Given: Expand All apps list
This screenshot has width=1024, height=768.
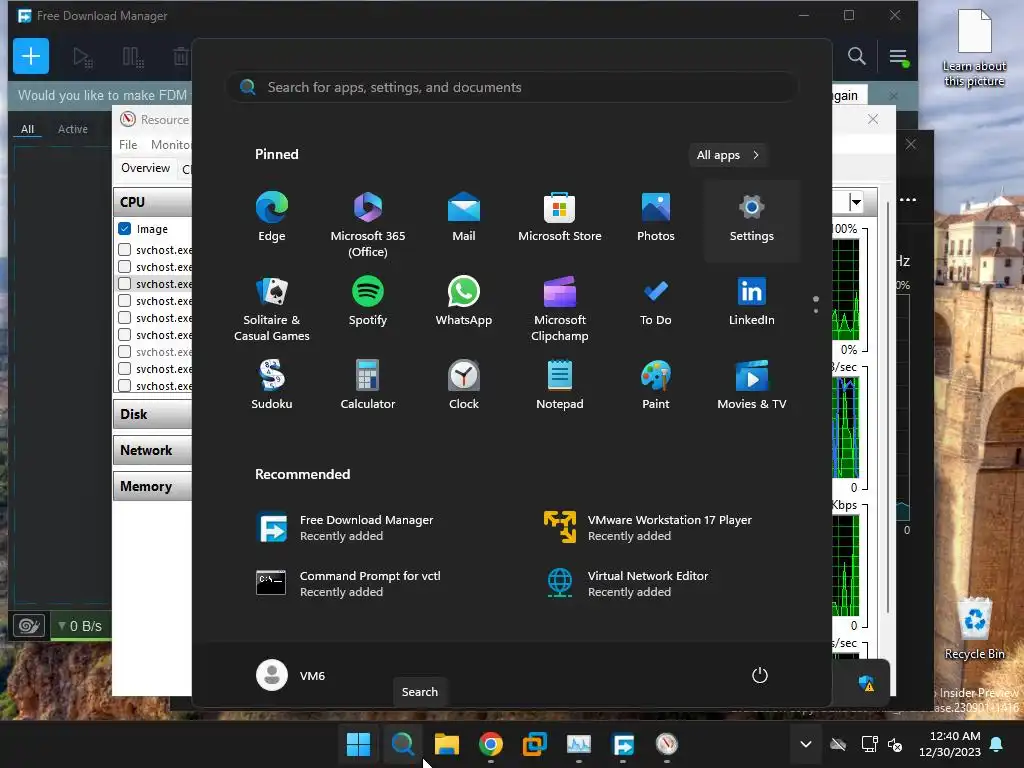Looking at the screenshot, I should [x=728, y=155].
